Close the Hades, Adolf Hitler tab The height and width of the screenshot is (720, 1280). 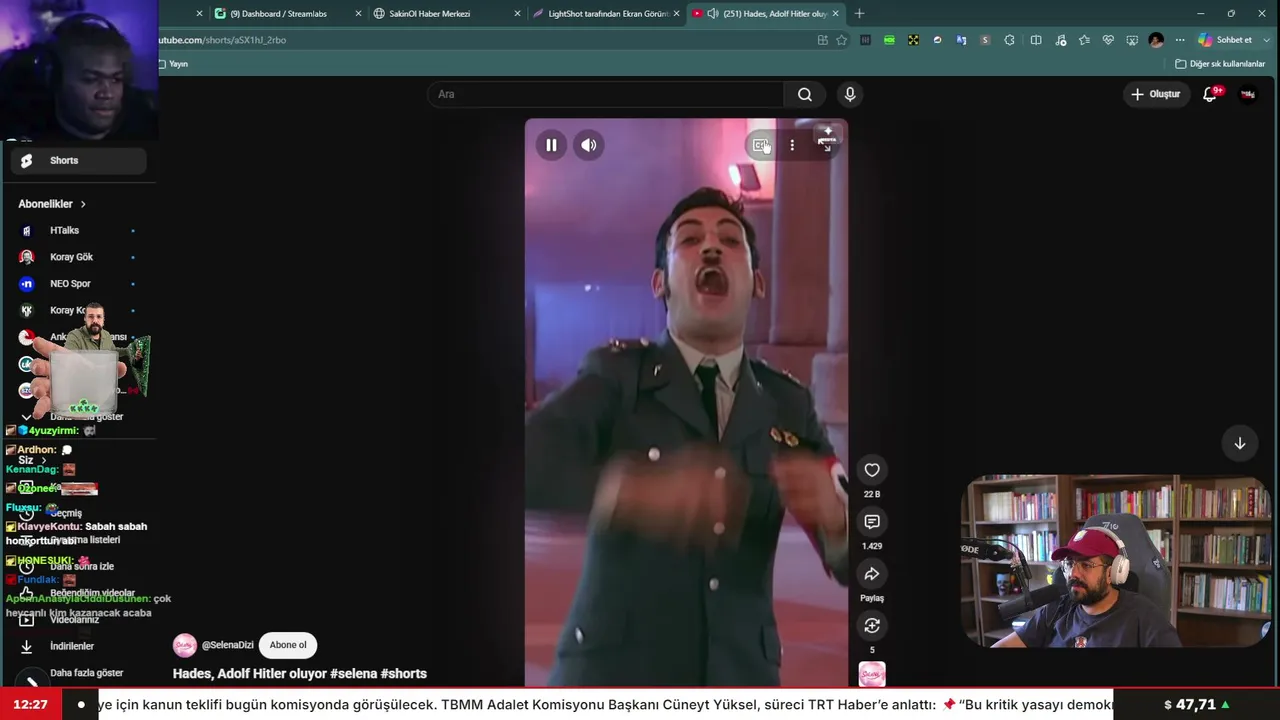pos(835,14)
